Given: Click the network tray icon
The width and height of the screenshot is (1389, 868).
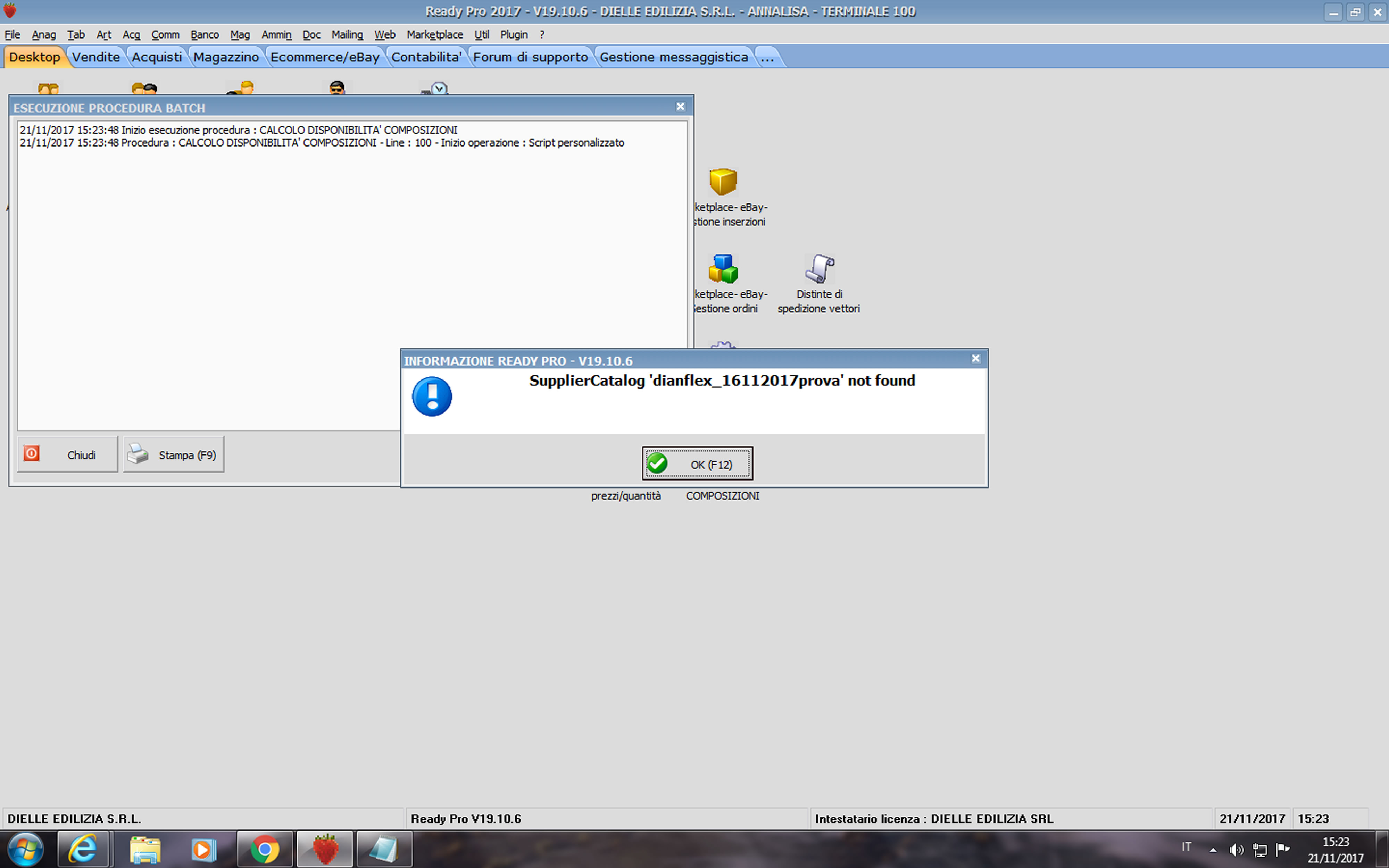Looking at the screenshot, I should (x=1260, y=850).
